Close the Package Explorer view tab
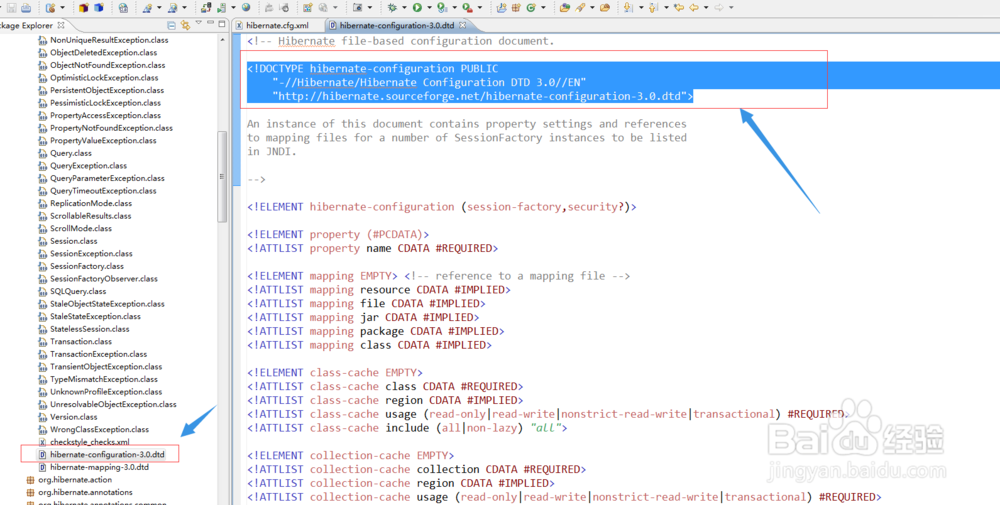 (61, 25)
